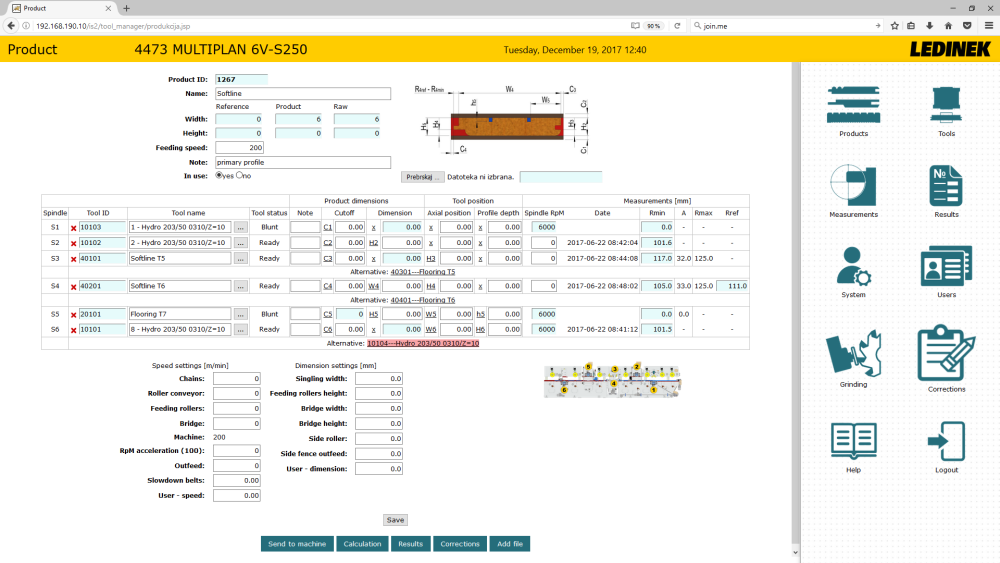Image resolution: width=1000 pixels, height=563 pixels.
Task: Click the Singling width input
Action: [379, 379]
